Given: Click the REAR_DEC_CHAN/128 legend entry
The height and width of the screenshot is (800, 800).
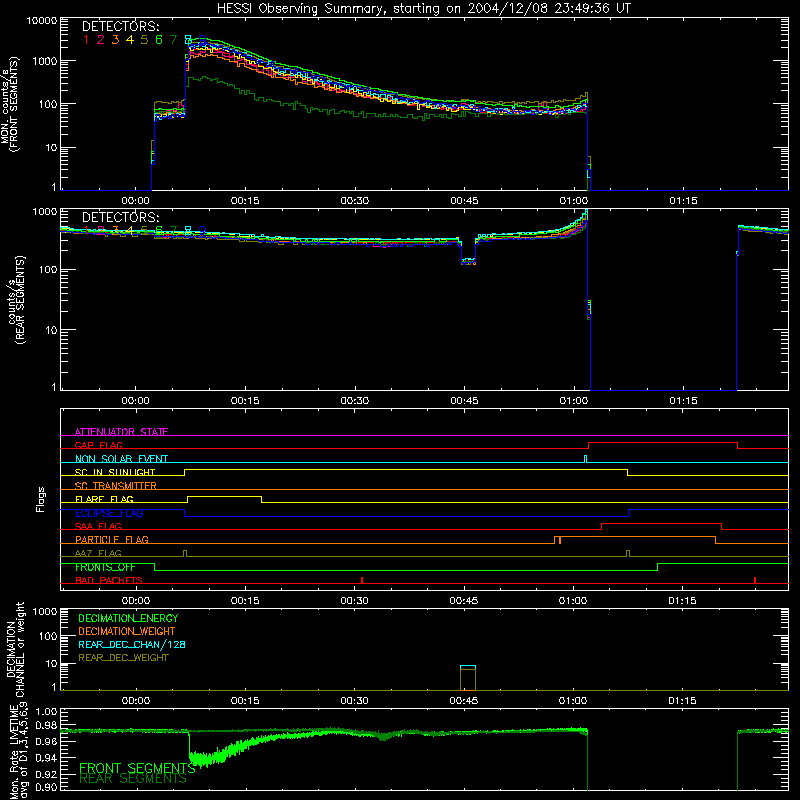Looking at the screenshot, I should pyautogui.click(x=132, y=644).
